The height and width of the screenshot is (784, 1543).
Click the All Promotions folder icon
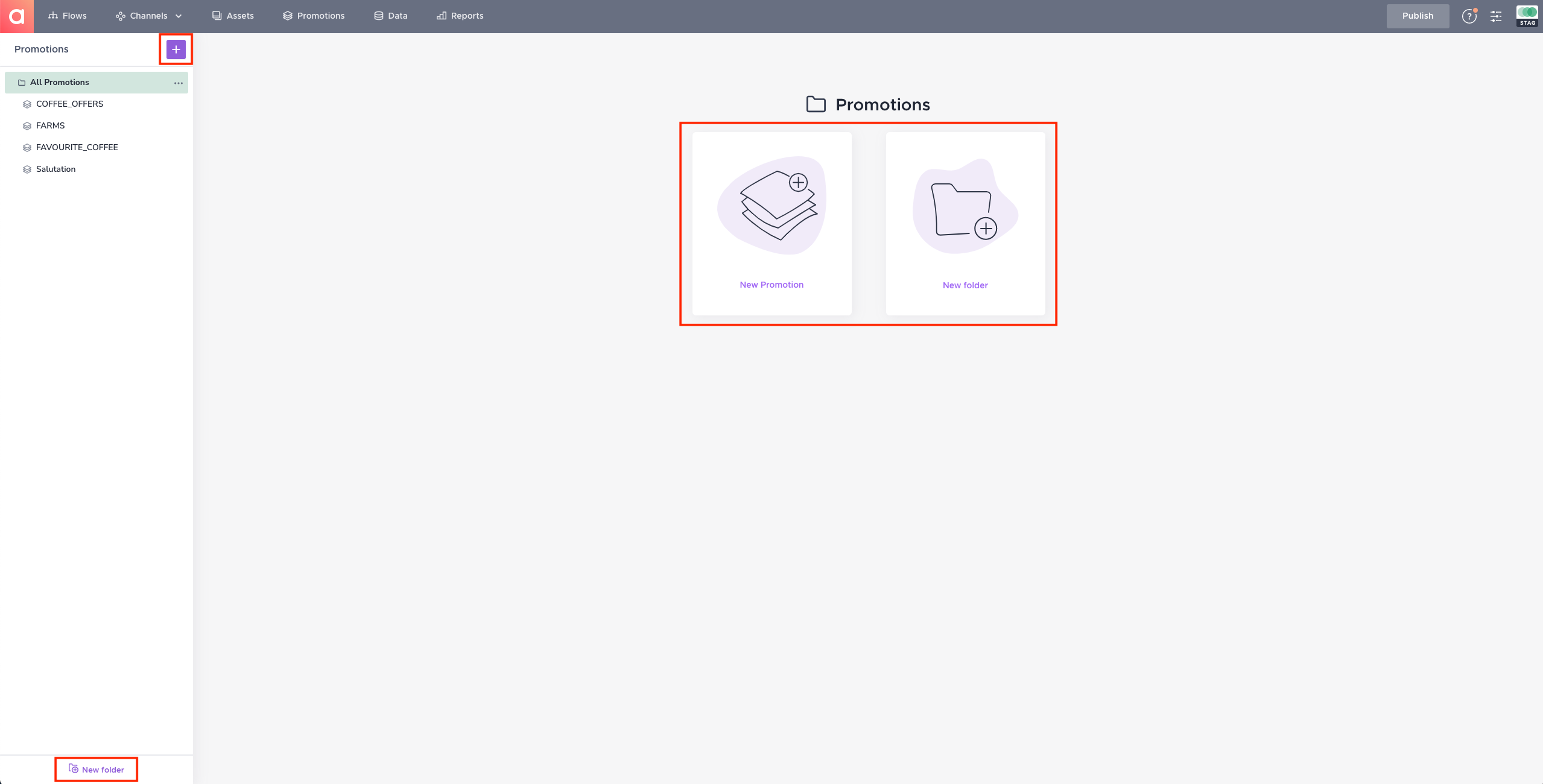coord(22,83)
